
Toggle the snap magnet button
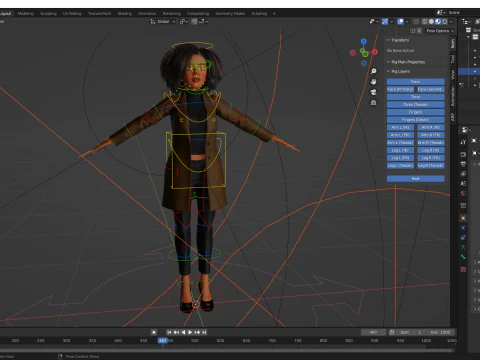pos(194,22)
